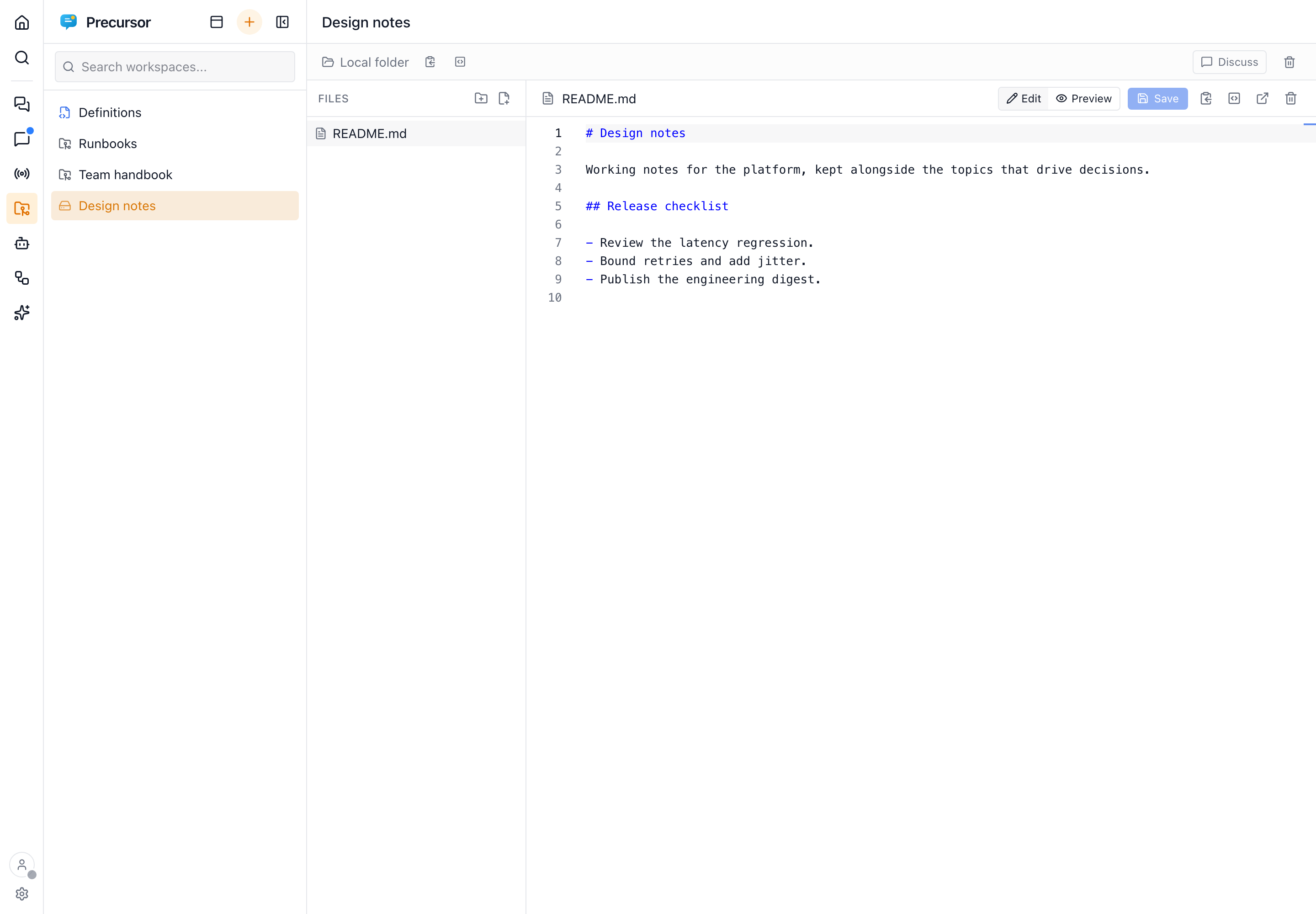The height and width of the screenshot is (914, 1316).
Task: Delete workspace using trash icon next to Discuss
Action: point(1289,62)
